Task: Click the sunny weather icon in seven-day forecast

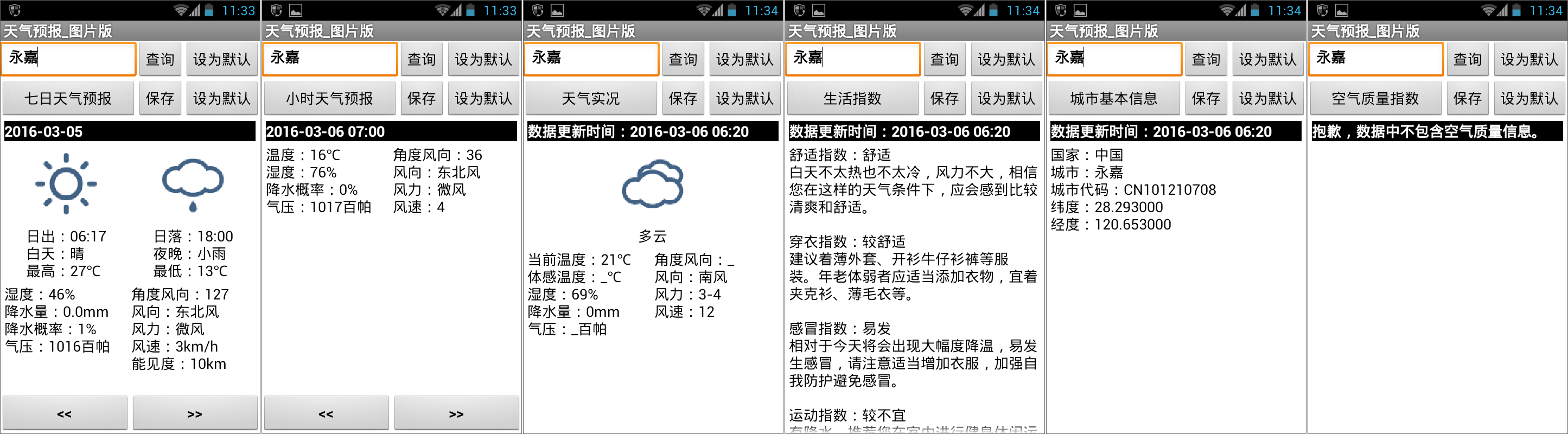Action: 66,184
